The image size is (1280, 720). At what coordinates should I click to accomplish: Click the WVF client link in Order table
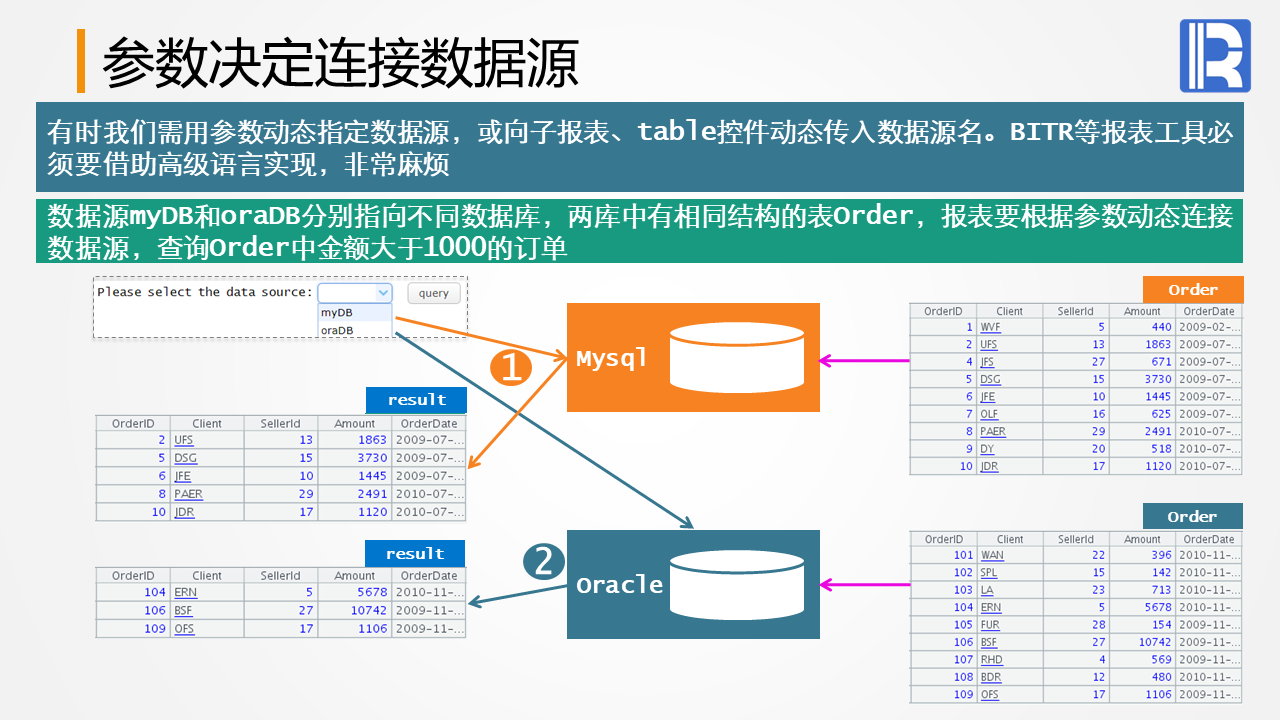990,327
